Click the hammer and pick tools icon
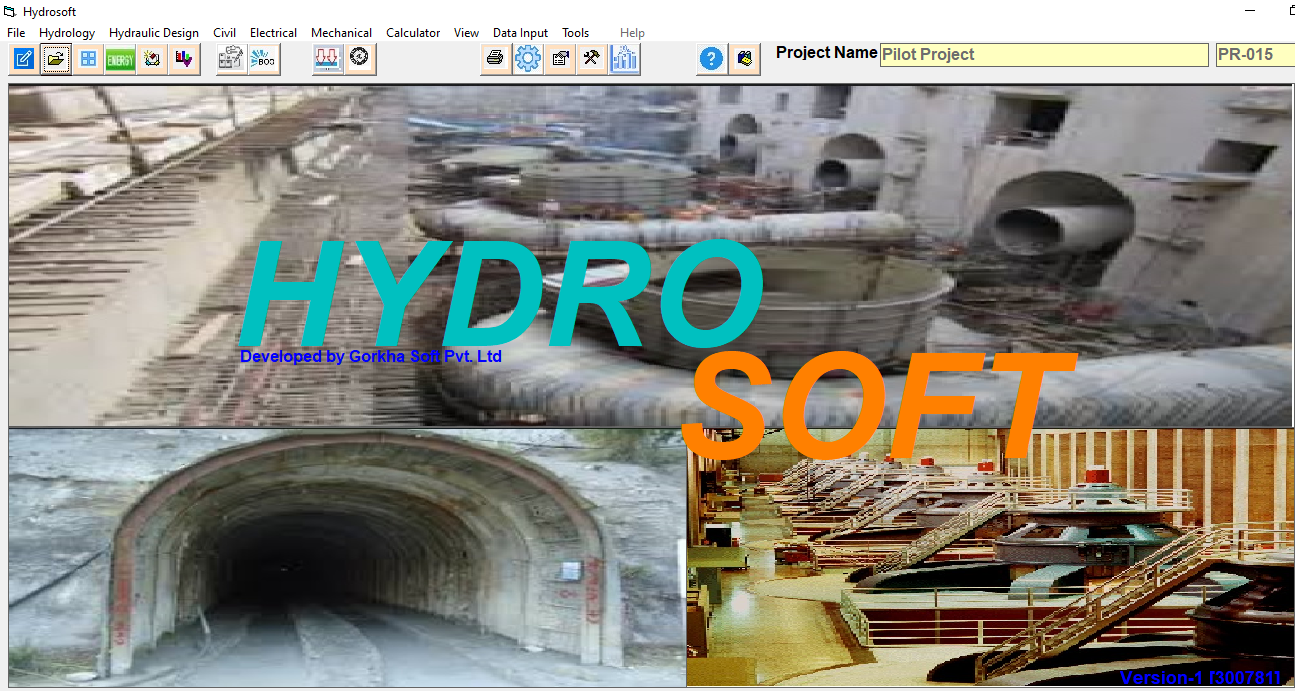Image resolution: width=1295 pixels, height=691 pixels. (591, 59)
